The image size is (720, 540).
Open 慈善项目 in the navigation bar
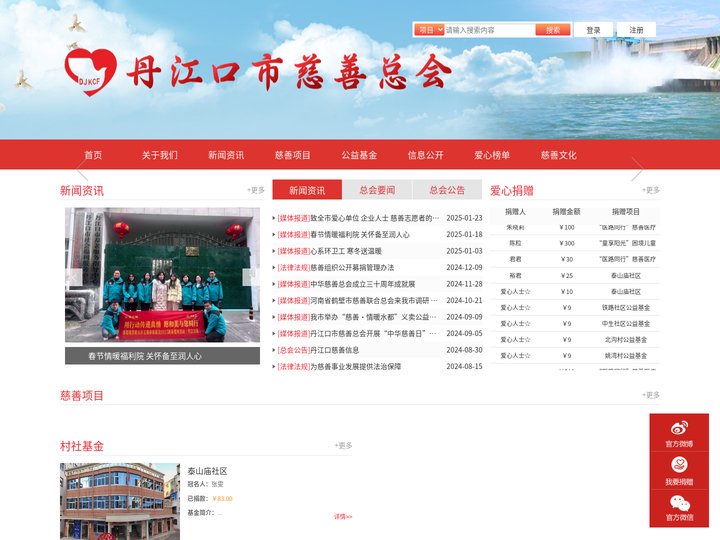tap(292, 155)
